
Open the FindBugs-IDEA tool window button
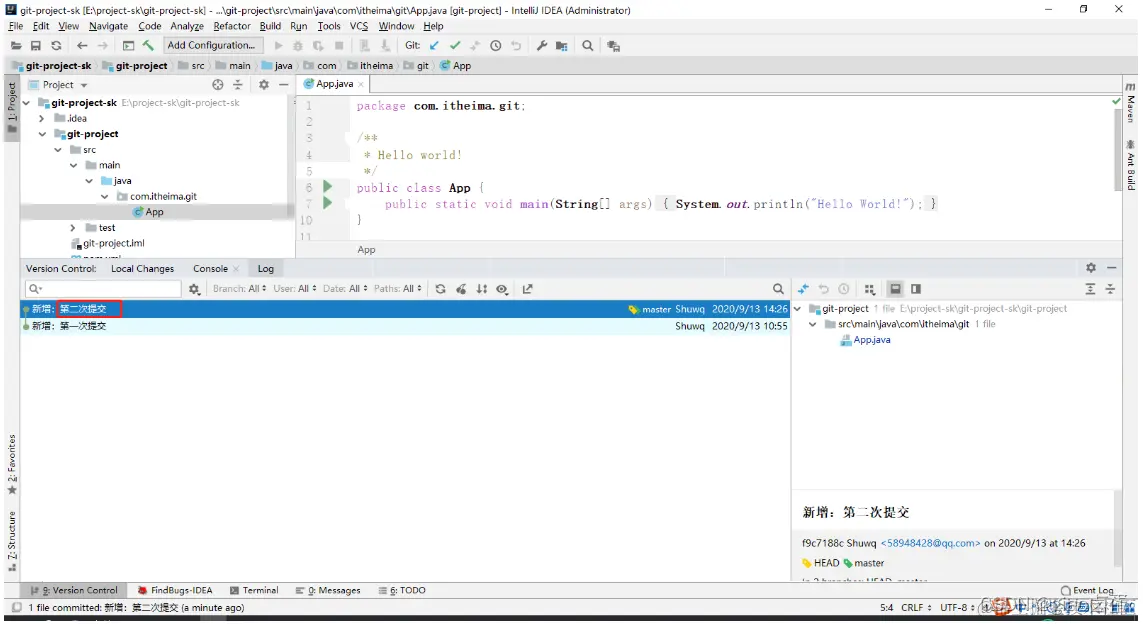pyautogui.click(x=175, y=590)
